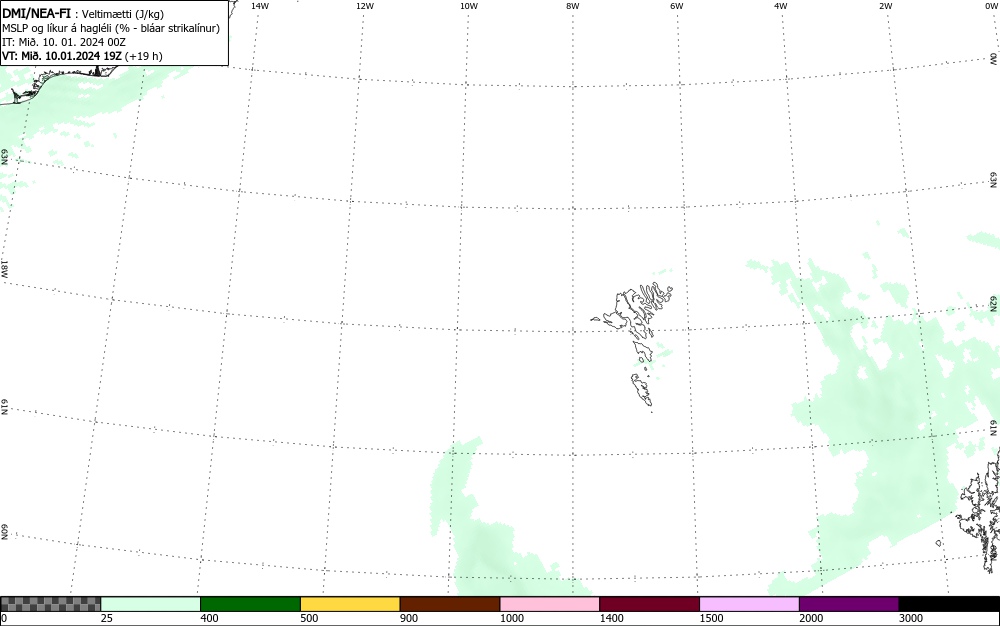Click the grey checkered 0–25 legend swatch
This screenshot has height=626, width=1000.
coord(50,604)
